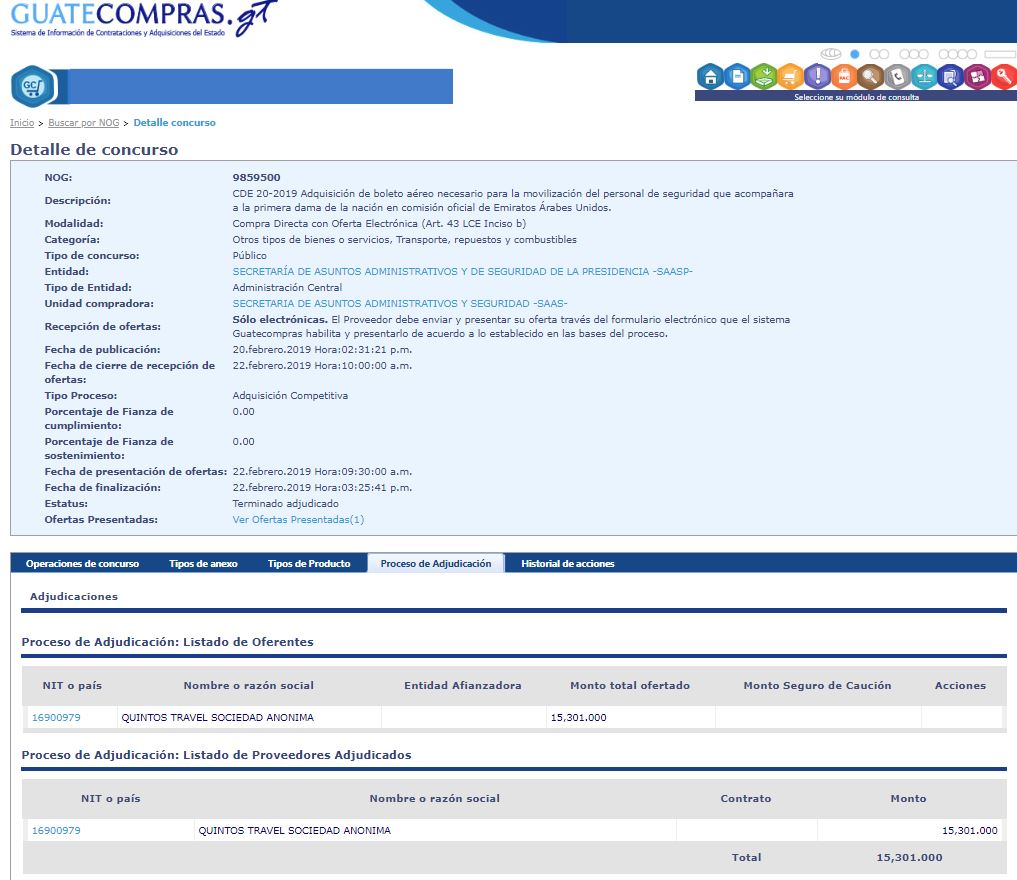The width and height of the screenshot is (1017, 880).
Task: Switch to Operaciones de concurso tab
Action: point(82,564)
